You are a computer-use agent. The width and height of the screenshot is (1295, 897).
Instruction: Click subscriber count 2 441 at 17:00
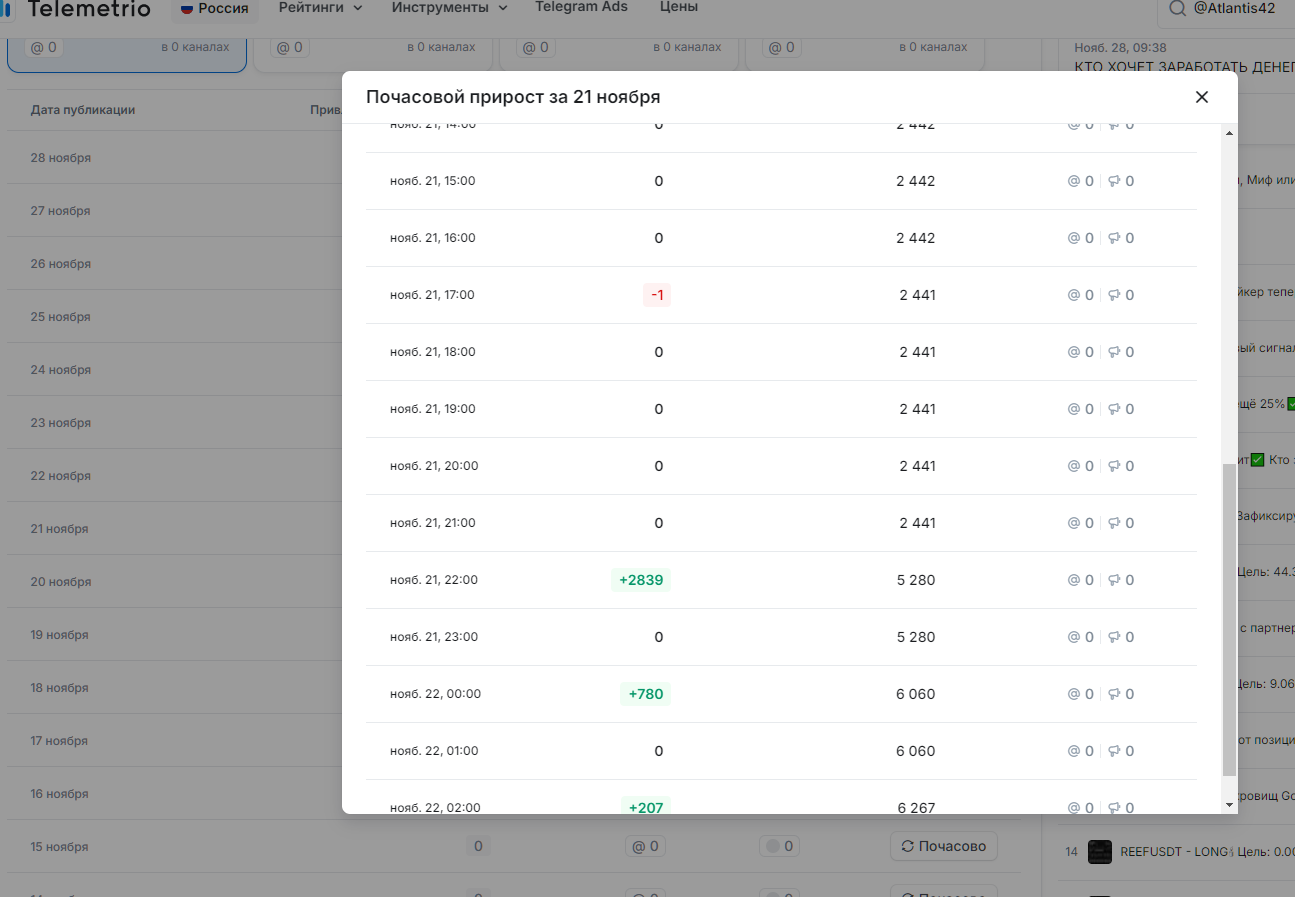pos(917,295)
